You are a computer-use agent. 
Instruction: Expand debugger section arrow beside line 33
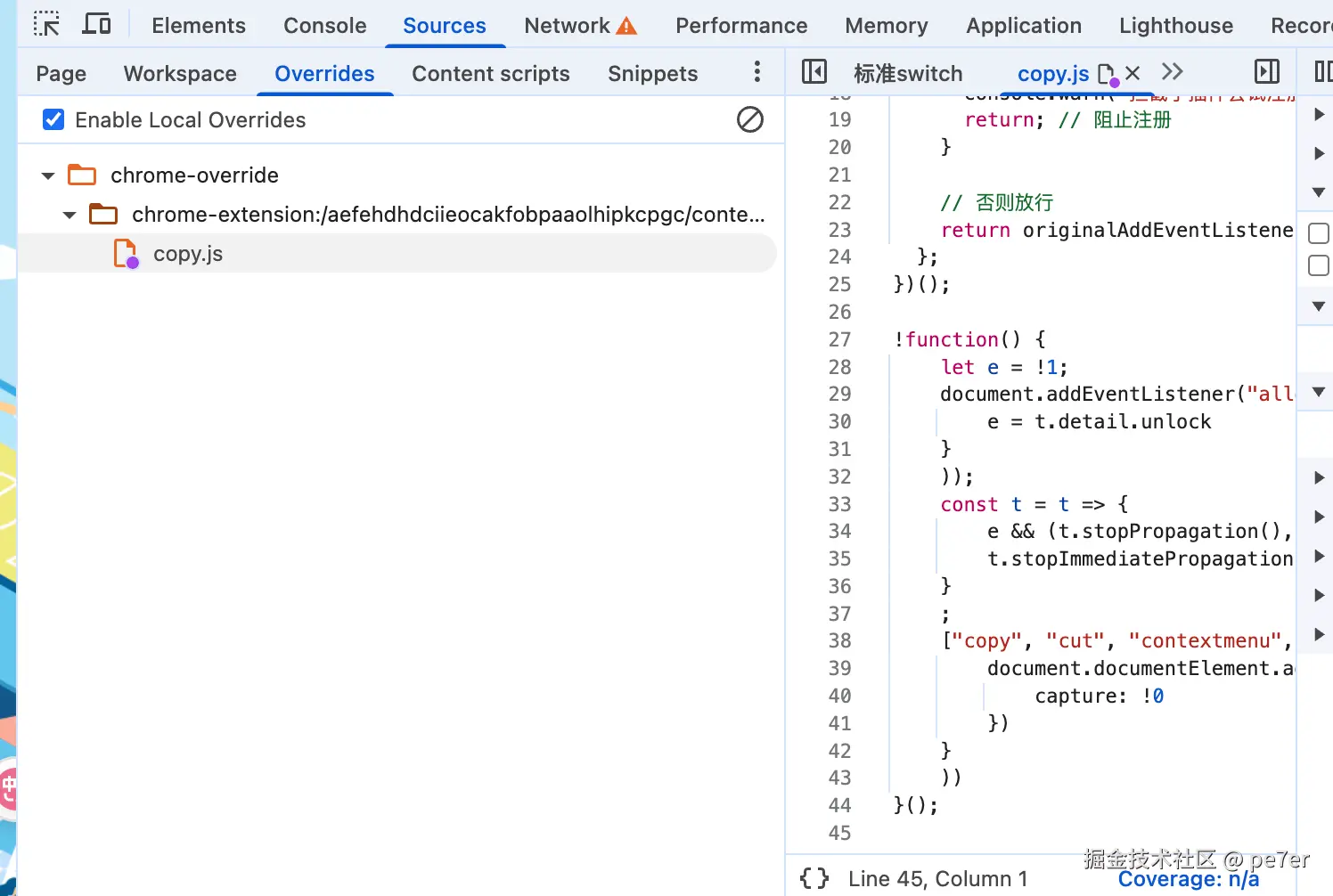point(1319,517)
